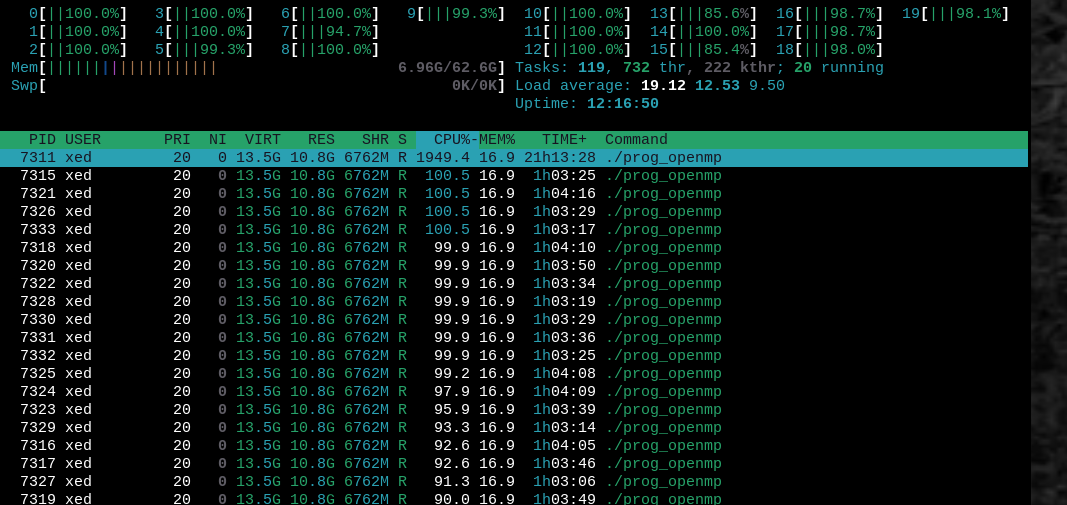Click the 0K/0K swap value

pos(475,86)
